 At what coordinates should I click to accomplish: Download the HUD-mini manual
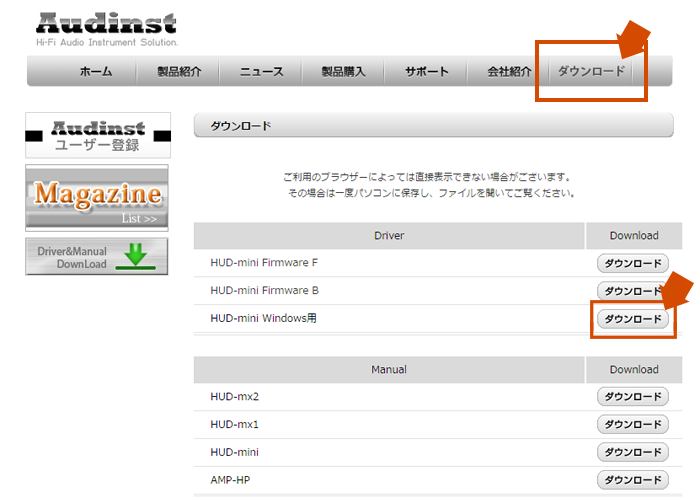click(x=633, y=452)
